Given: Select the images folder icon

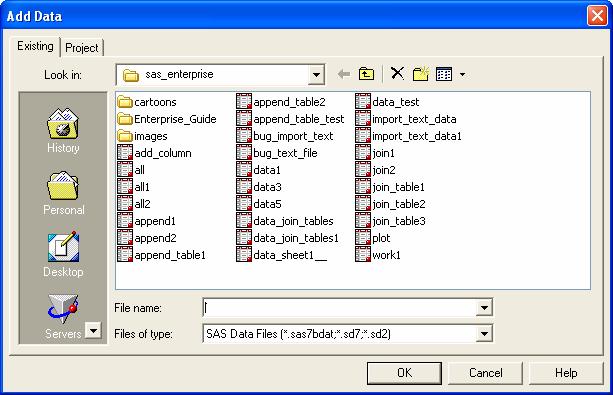Looking at the screenshot, I should [125, 136].
